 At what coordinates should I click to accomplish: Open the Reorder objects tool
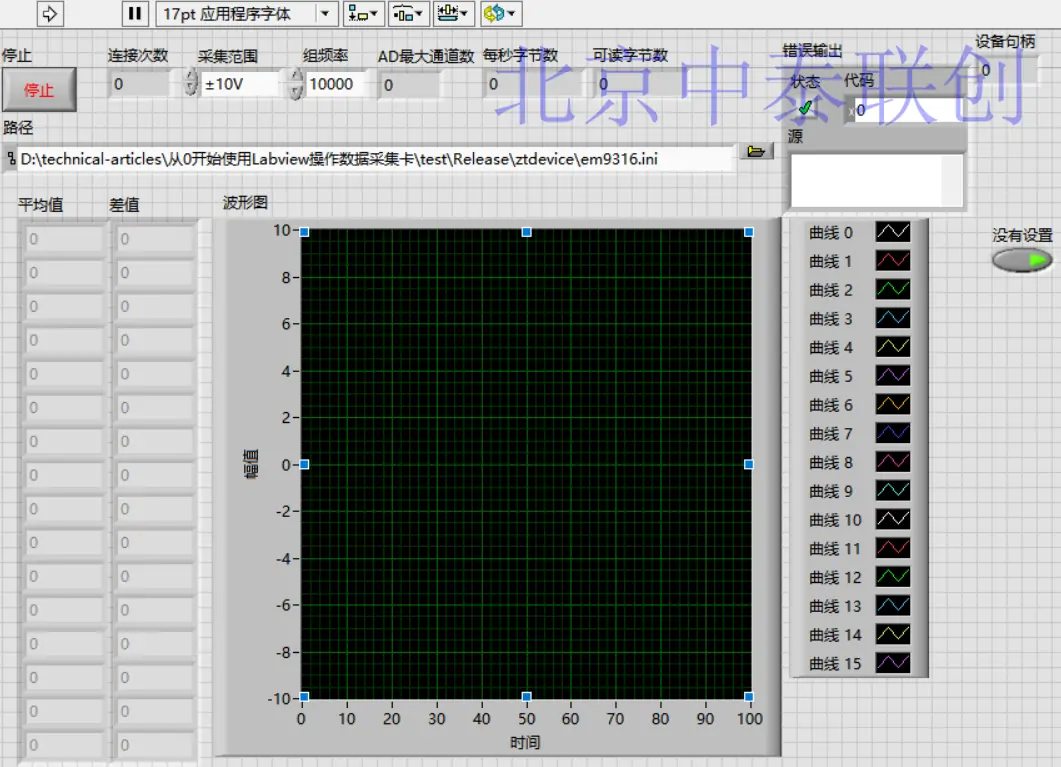point(500,13)
